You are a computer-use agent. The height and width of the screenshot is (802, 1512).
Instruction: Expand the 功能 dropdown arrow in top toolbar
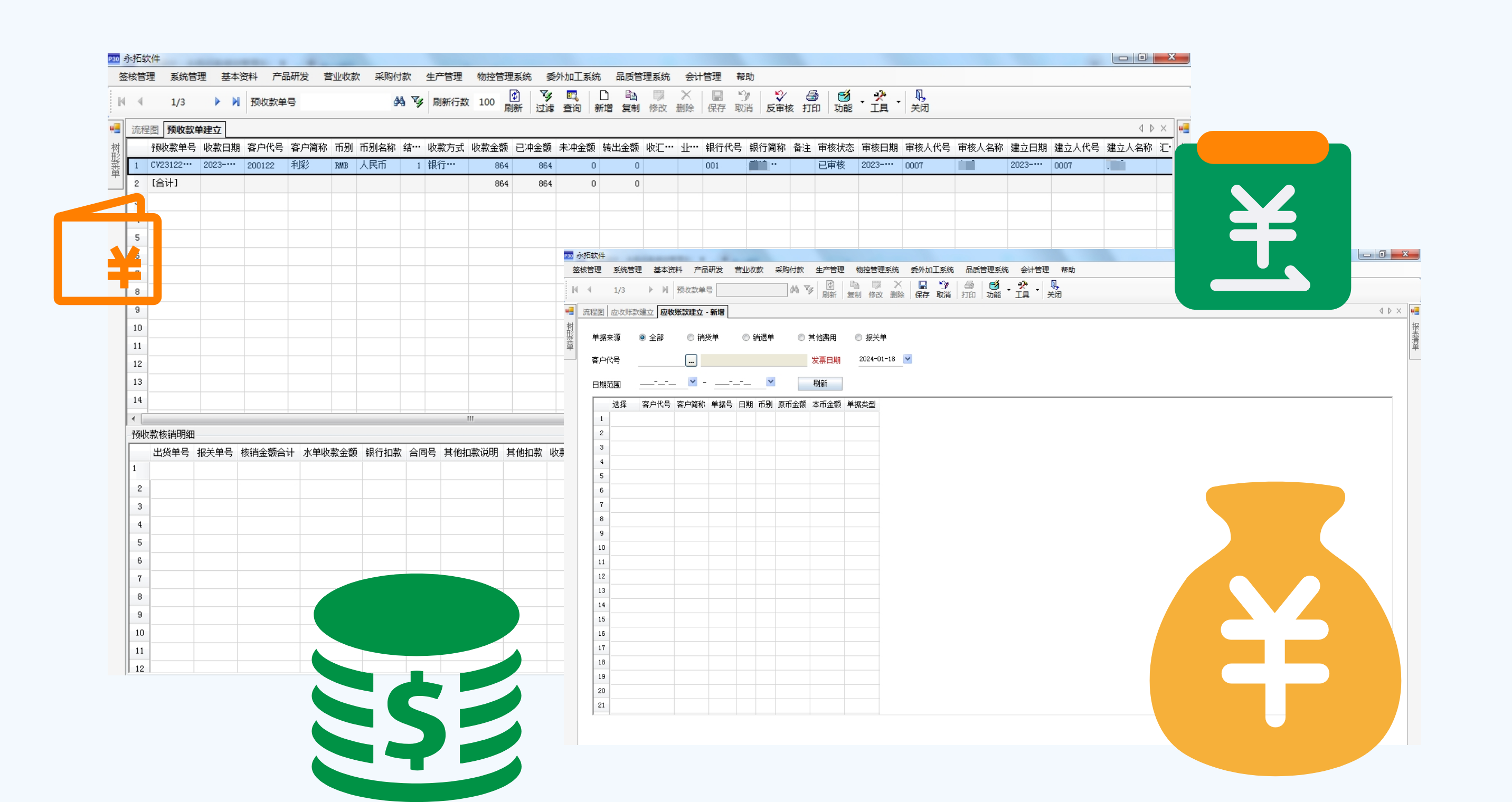pyautogui.click(x=862, y=102)
